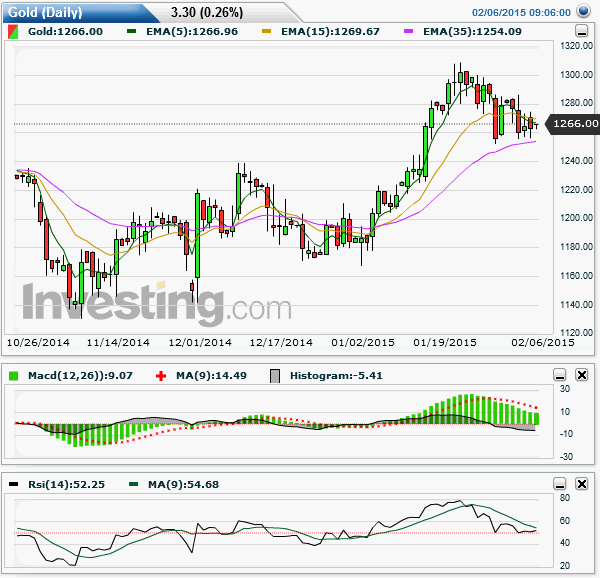Click the 10/26/2014 date axis label
This screenshot has height=578, width=600.
38,342
